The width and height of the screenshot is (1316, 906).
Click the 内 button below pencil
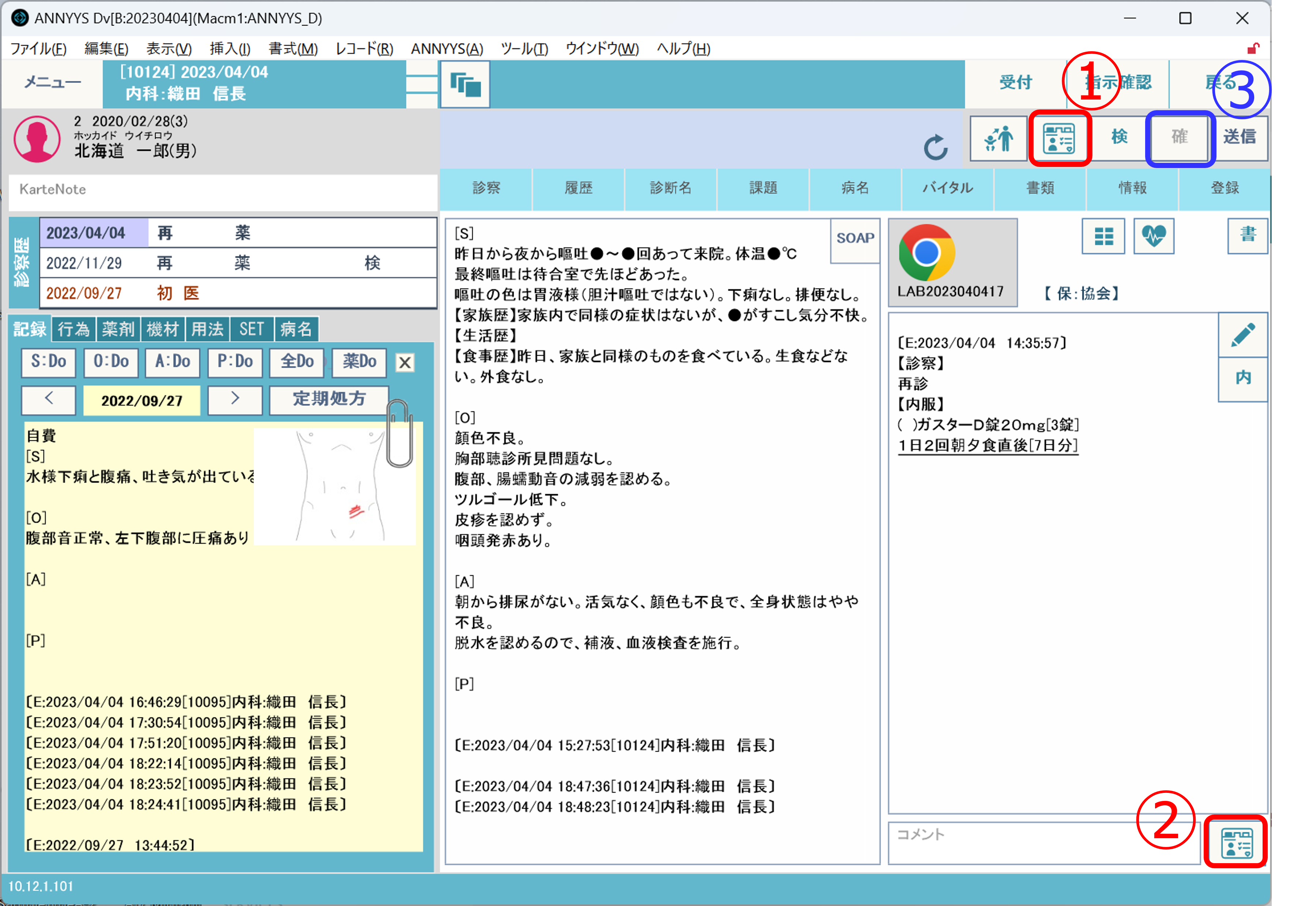coord(1242,379)
